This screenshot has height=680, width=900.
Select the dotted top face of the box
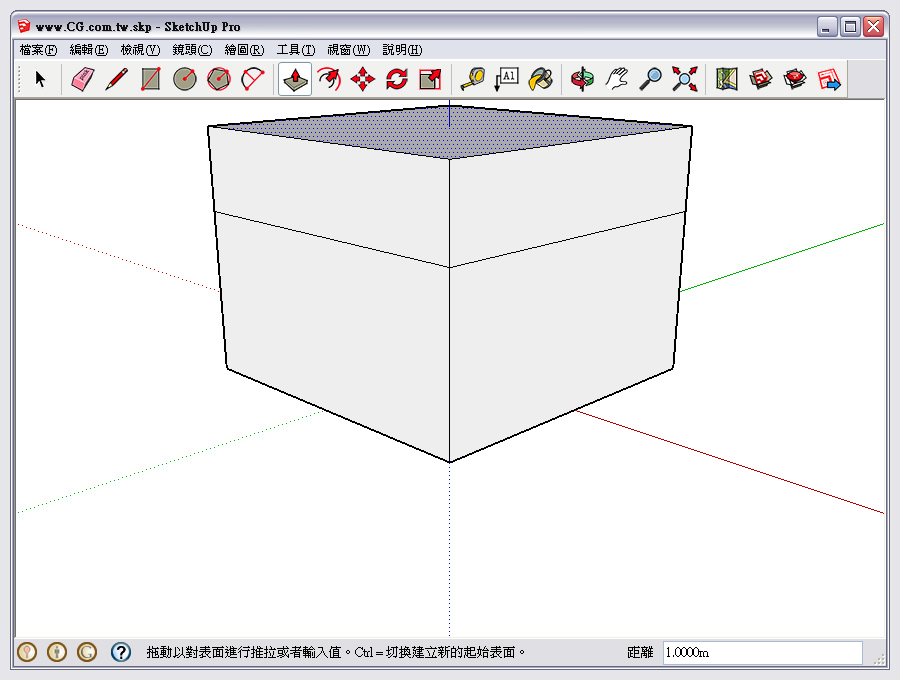tap(449, 135)
